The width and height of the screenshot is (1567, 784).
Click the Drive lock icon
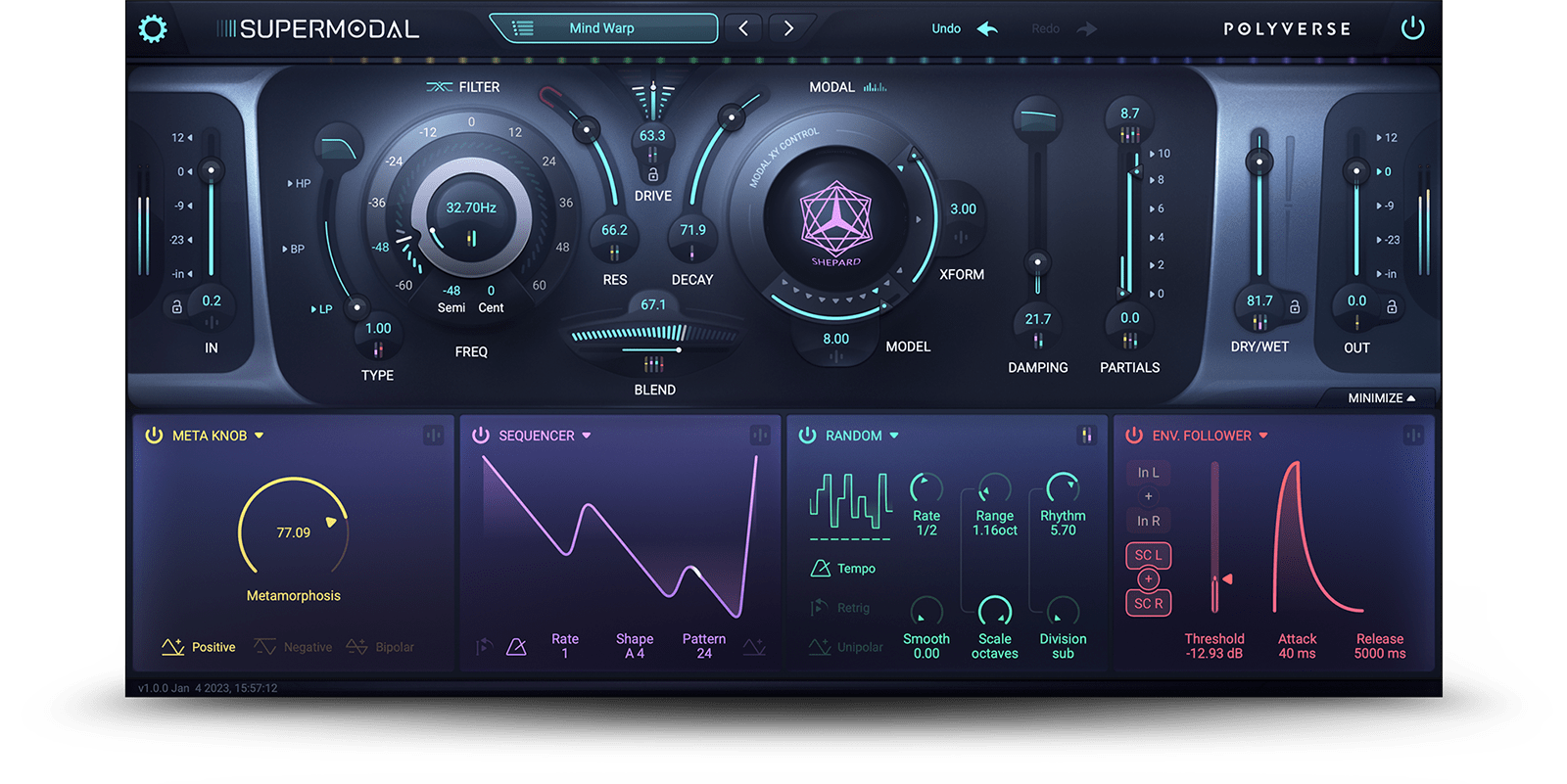click(652, 174)
